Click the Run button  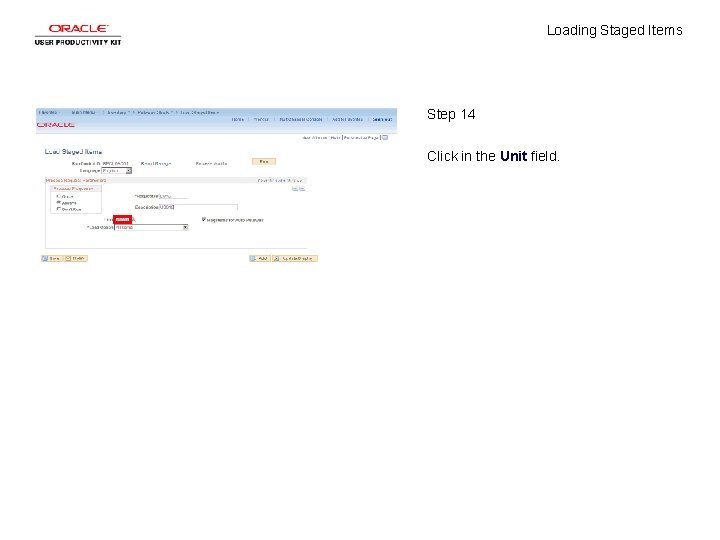click(x=264, y=161)
